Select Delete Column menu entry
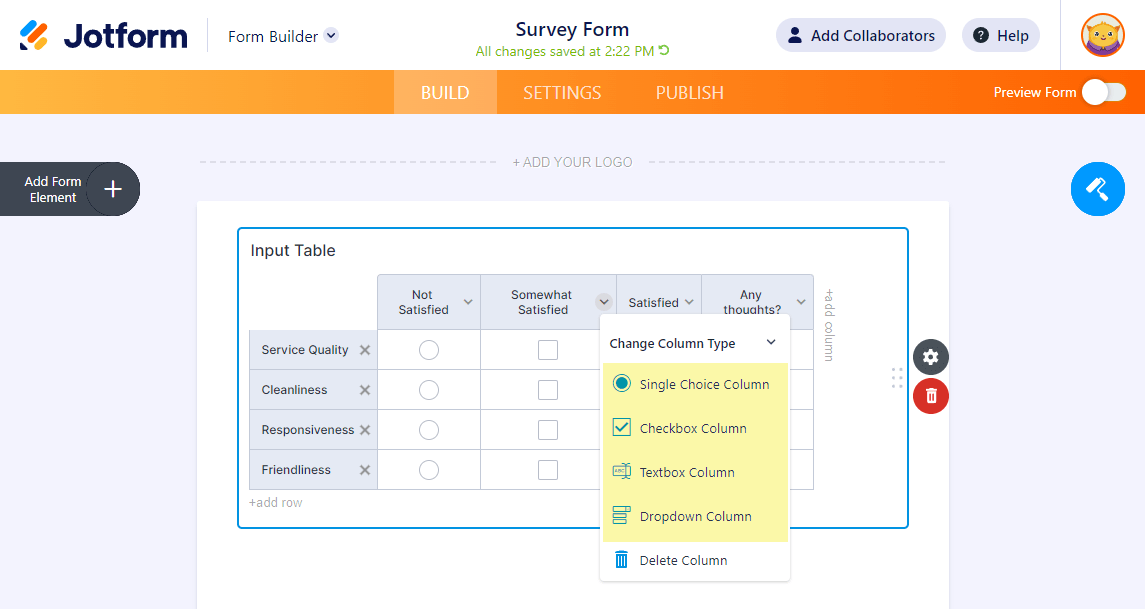1145x609 pixels. pos(683,560)
